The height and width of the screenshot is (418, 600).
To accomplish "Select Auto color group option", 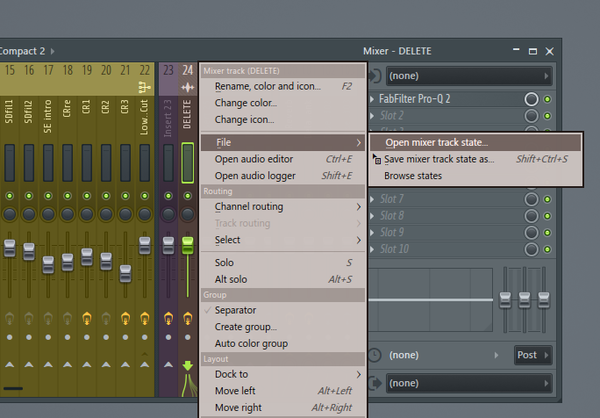I will tap(283, 344).
